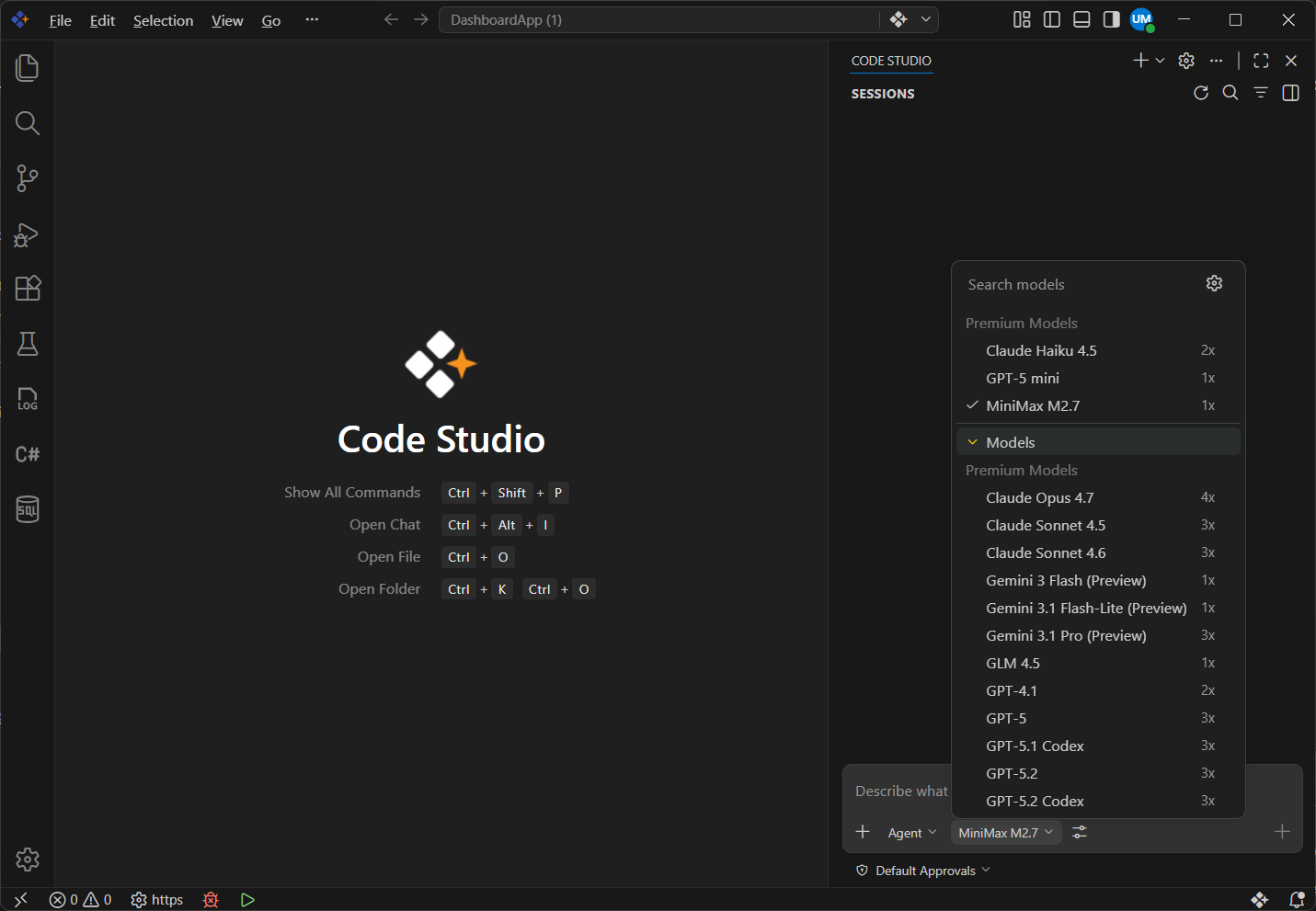Open the Code Studio panel more actions
Image resolution: width=1316 pixels, height=911 pixels.
(x=1216, y=61)
